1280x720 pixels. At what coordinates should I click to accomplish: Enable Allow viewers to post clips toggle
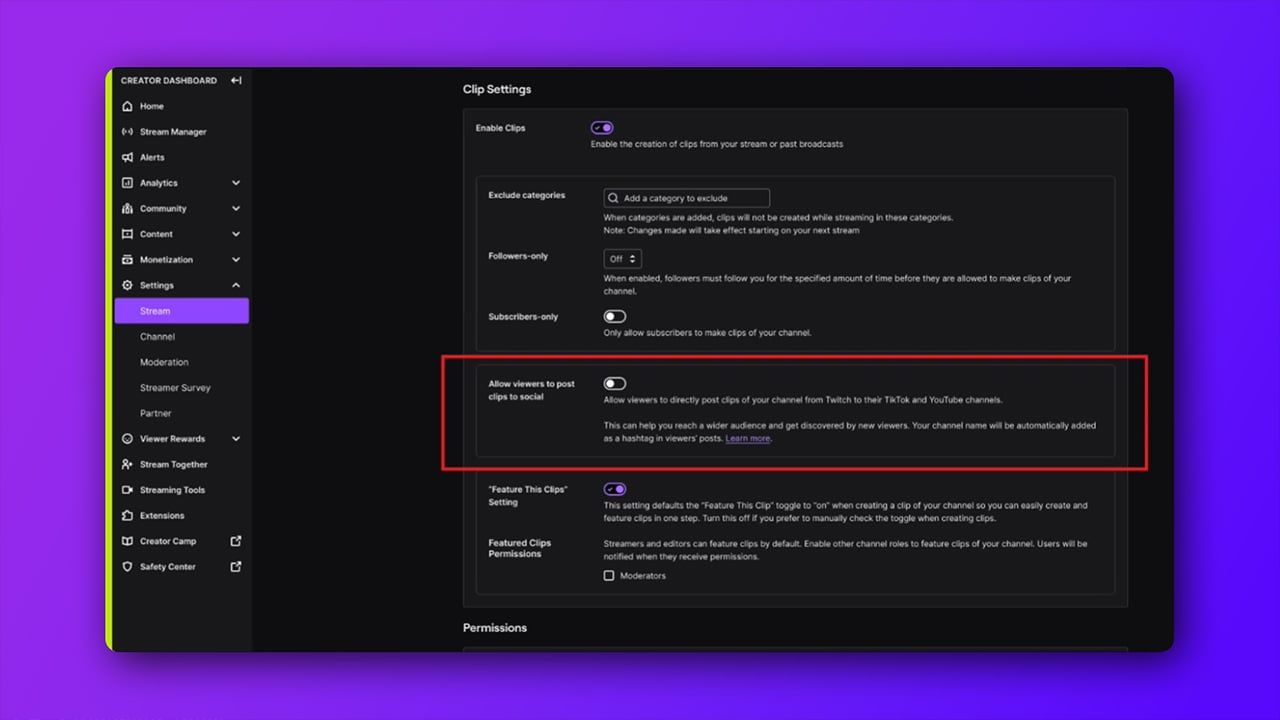(x=614, y=384)
